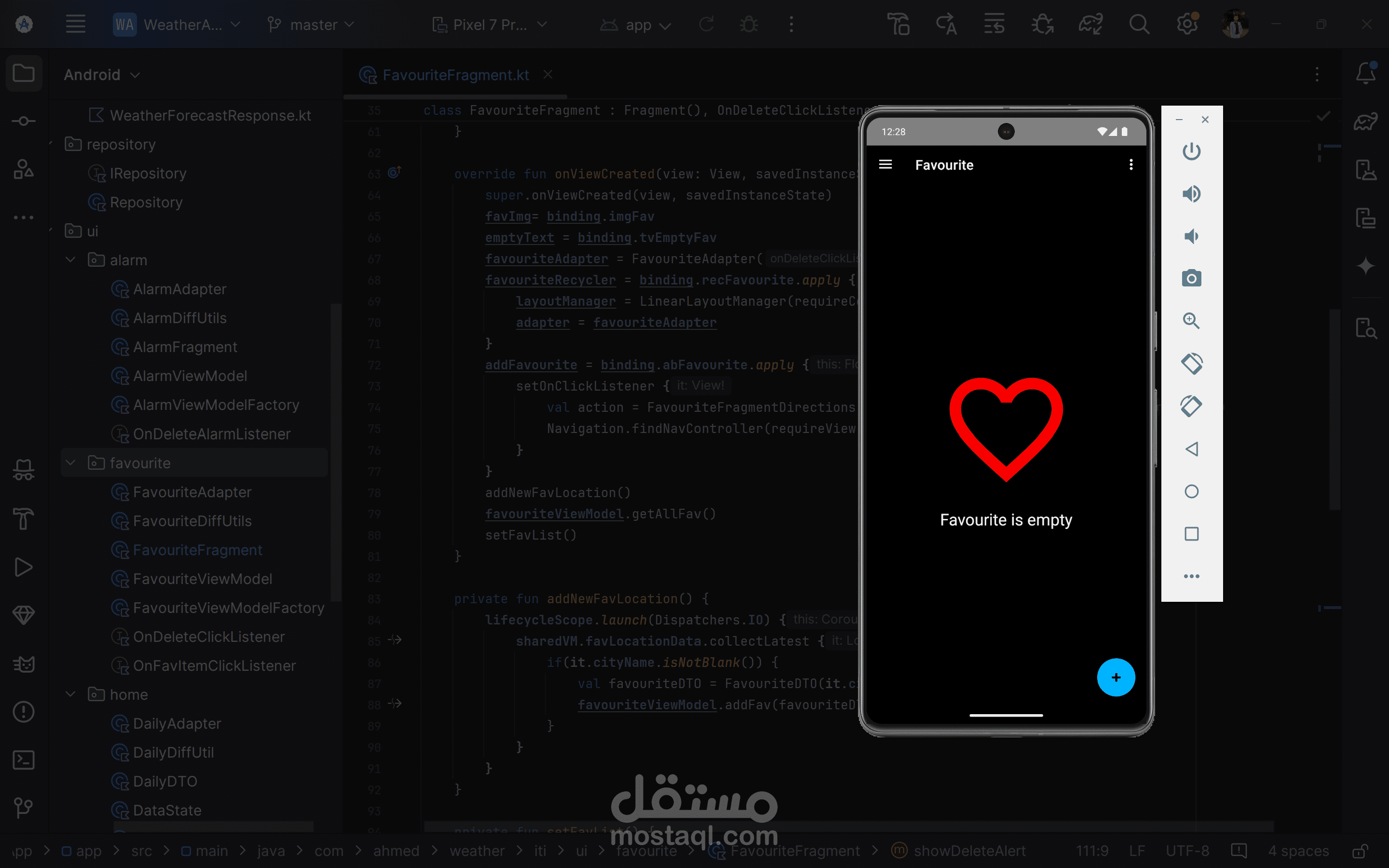Toggle read-only lock icon in status bar
Screen dimensions: 1389x868
coord(1359,850)
